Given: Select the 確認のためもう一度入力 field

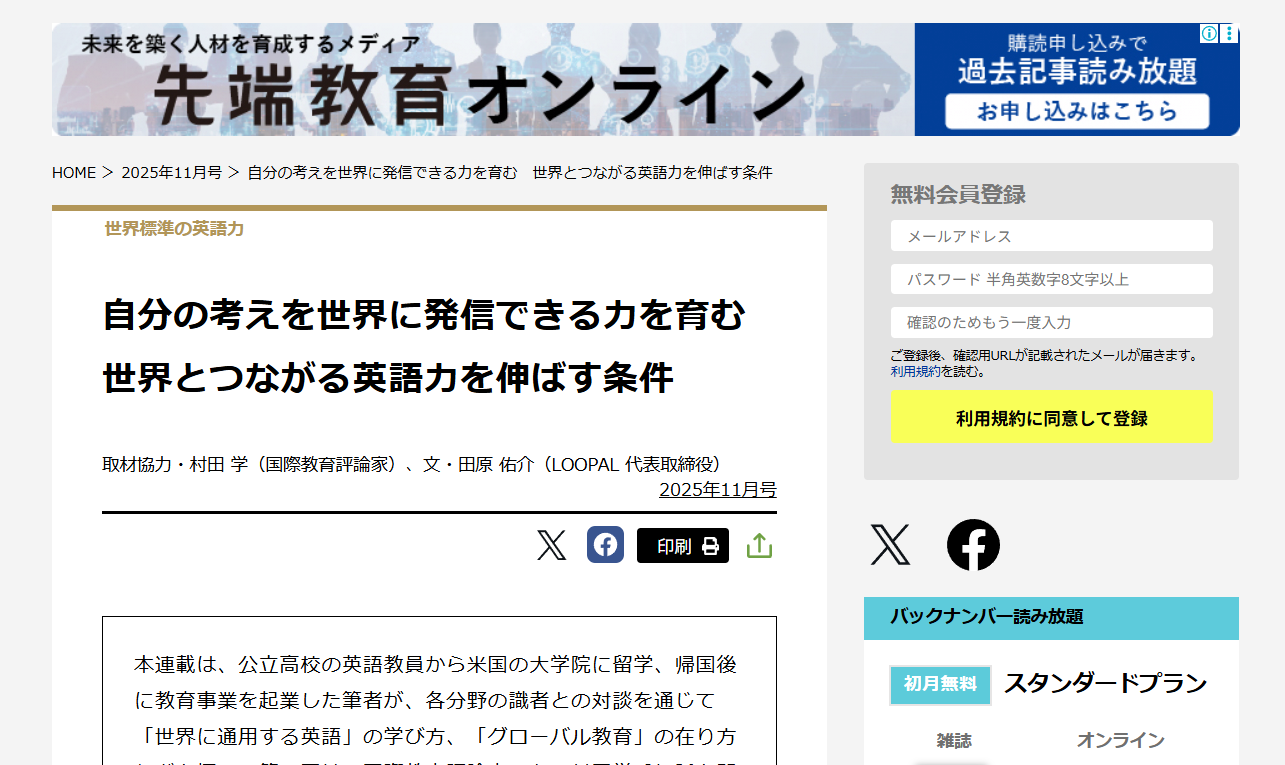Looking at the screenshot, I should point(1051,322).
